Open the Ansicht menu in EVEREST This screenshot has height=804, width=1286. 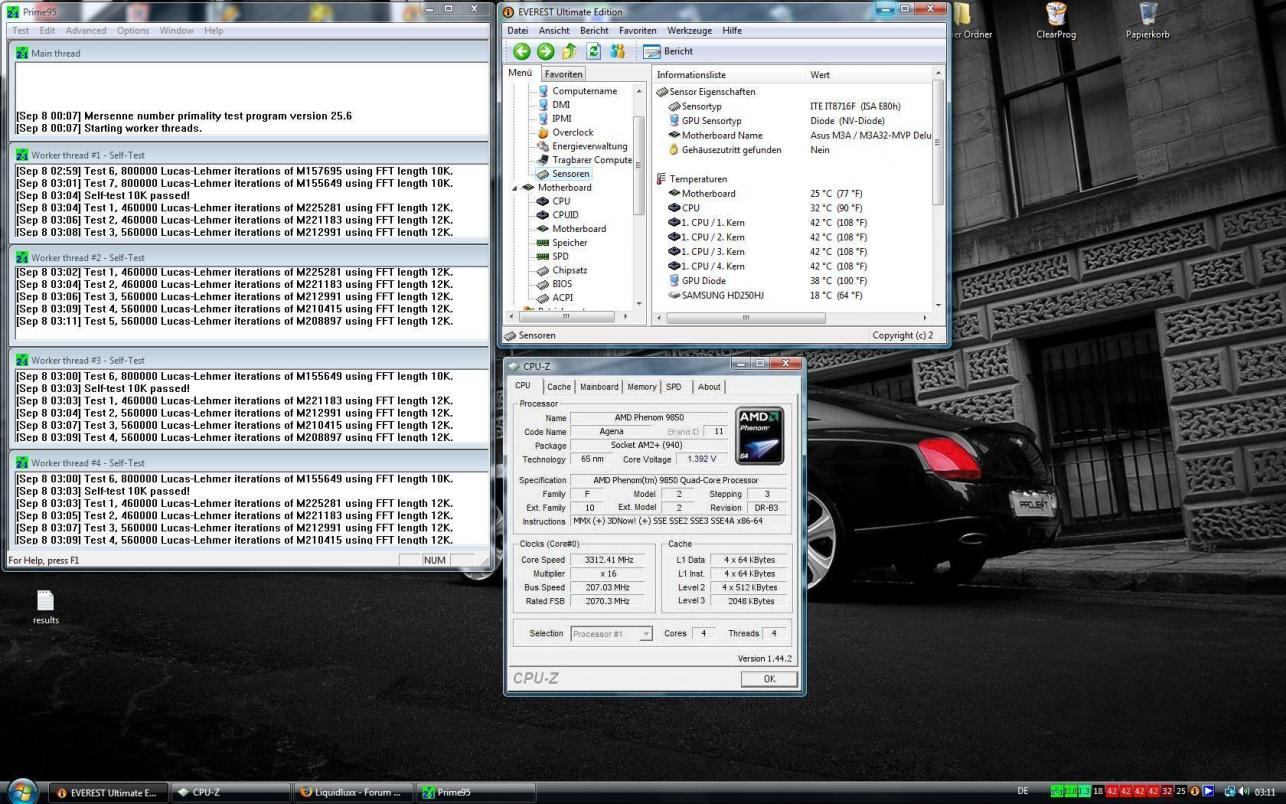(x=554, y=31)
